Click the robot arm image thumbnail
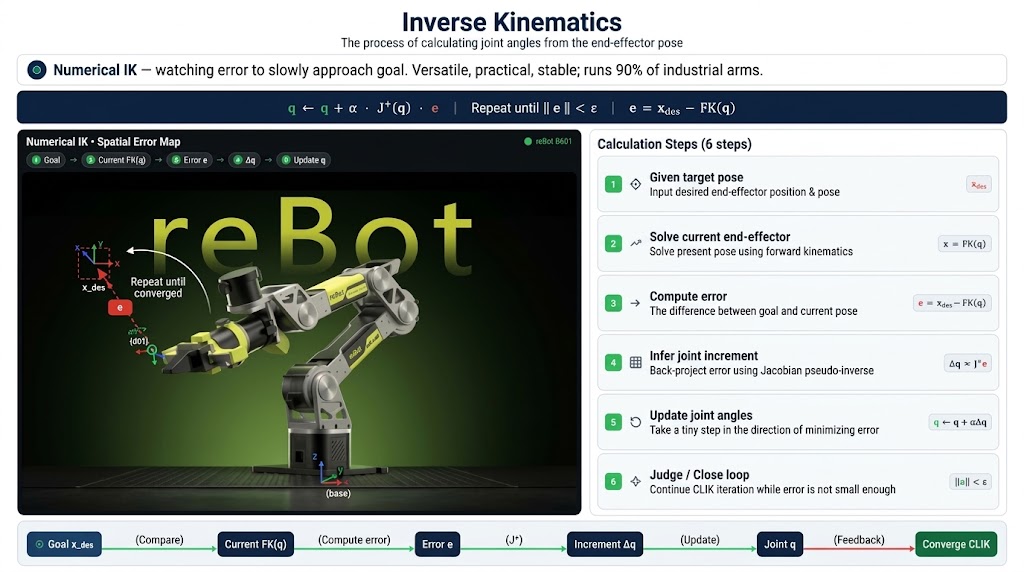 [x=299, y=343]
